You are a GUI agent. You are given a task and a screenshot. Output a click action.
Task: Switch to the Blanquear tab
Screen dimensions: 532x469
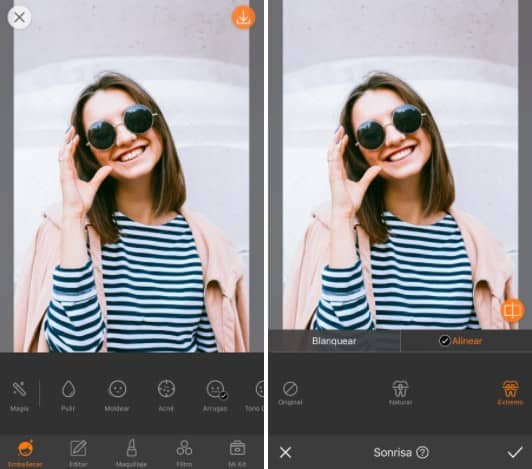(335, 341)
